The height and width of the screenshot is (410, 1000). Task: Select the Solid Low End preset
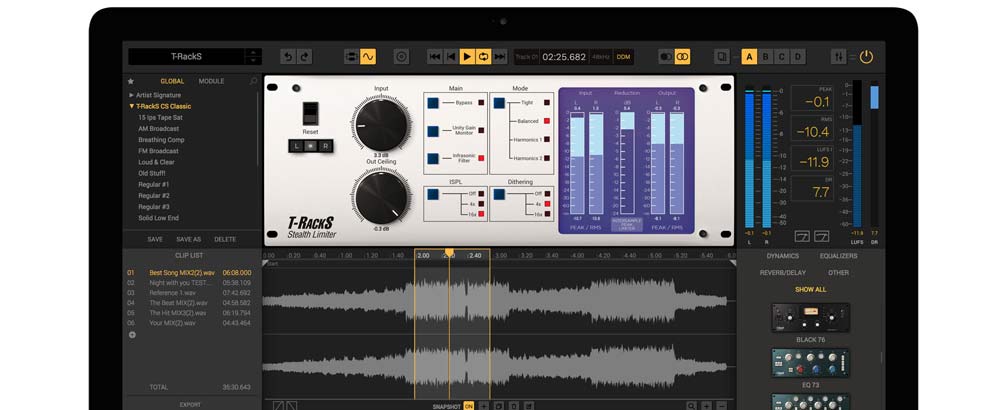click(x=158, y=218)
